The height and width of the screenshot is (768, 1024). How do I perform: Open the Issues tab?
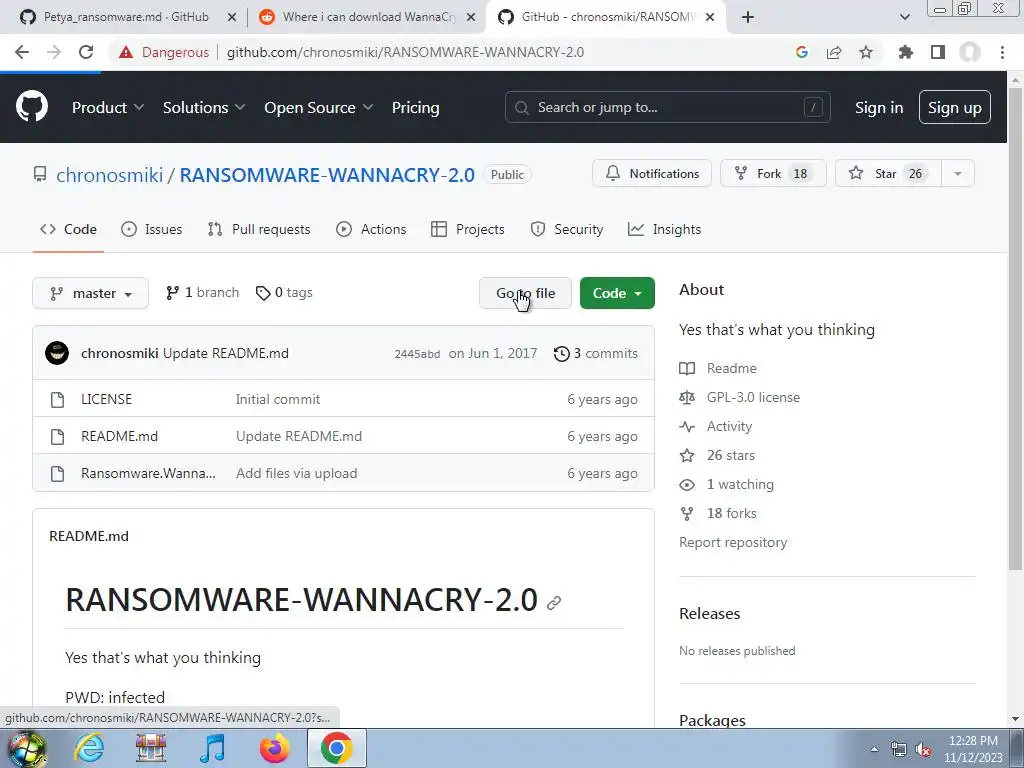point(152,229)
